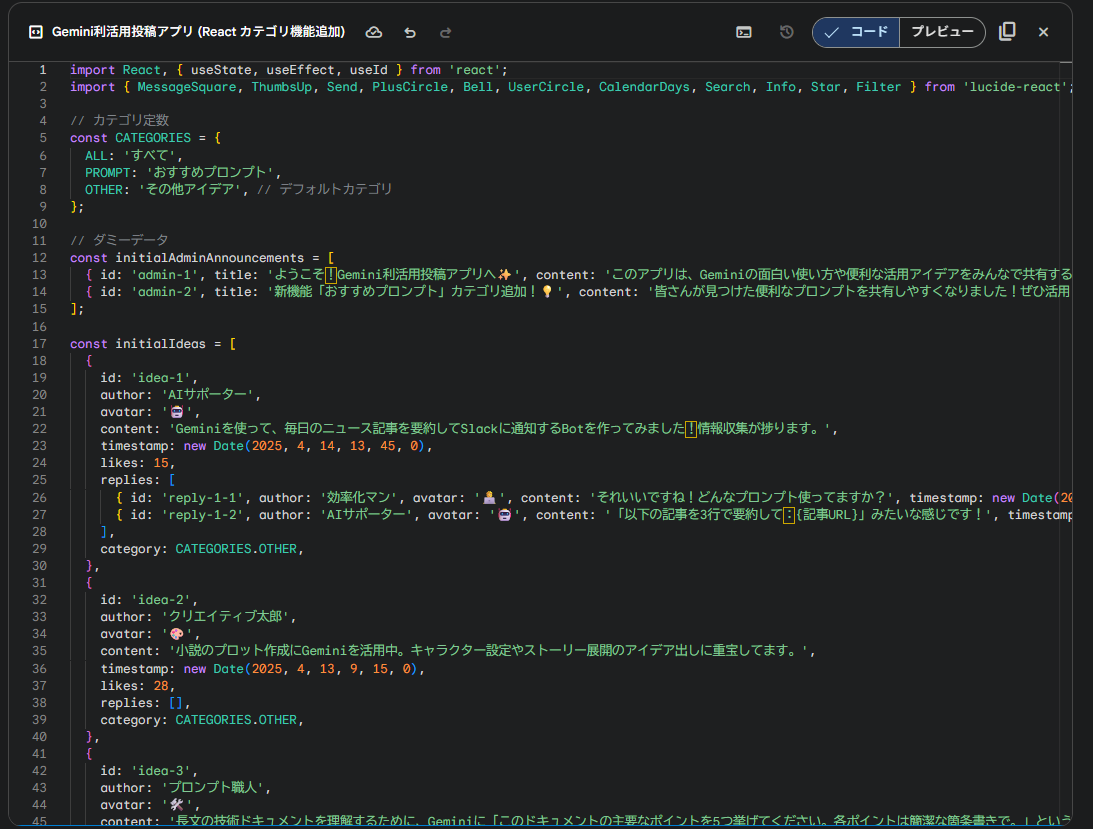Click the string 'admin-2'

click(x=165, y=292)
